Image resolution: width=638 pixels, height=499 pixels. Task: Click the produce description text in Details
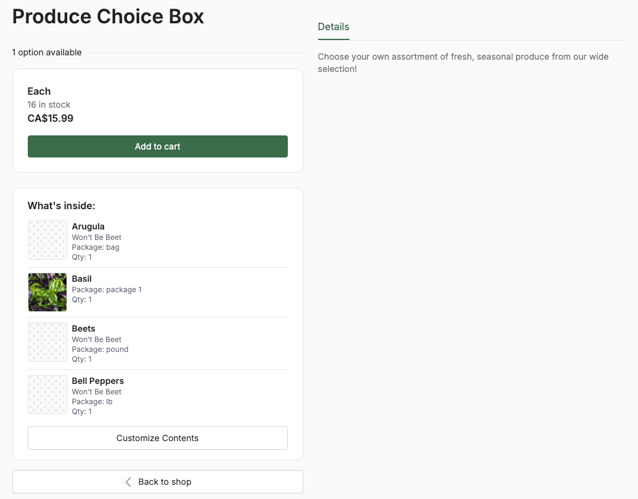pos(463,63)
